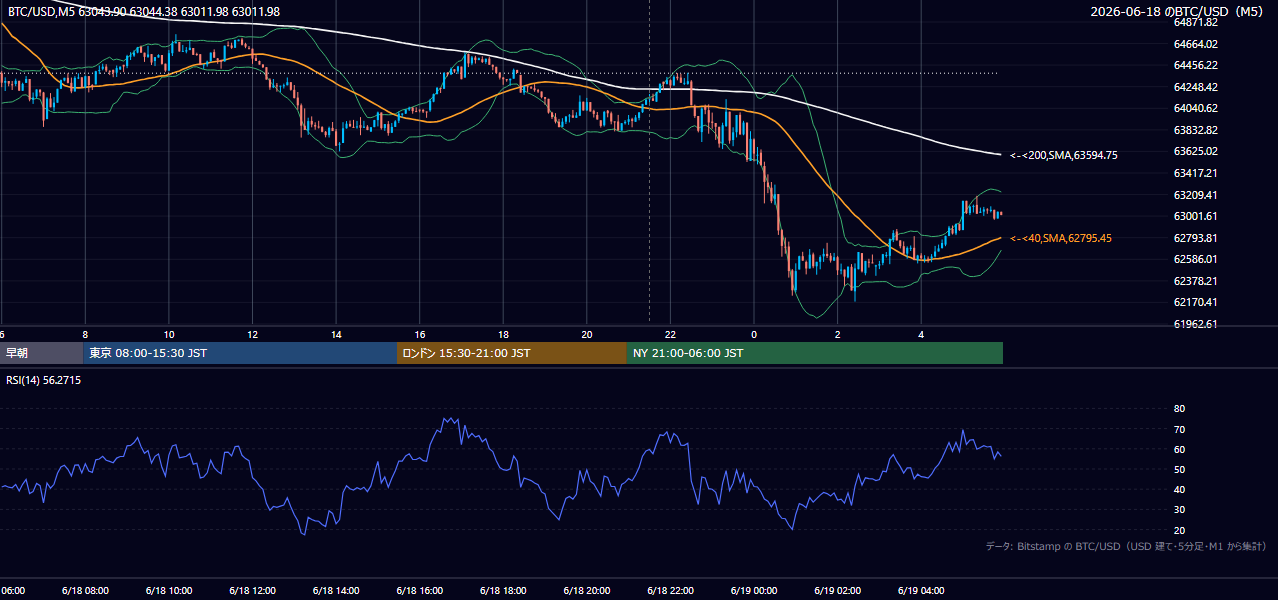Click the 6/19 00:00 time label
The height and width of the screenshot is (600, 1278).
pos(754,591)
